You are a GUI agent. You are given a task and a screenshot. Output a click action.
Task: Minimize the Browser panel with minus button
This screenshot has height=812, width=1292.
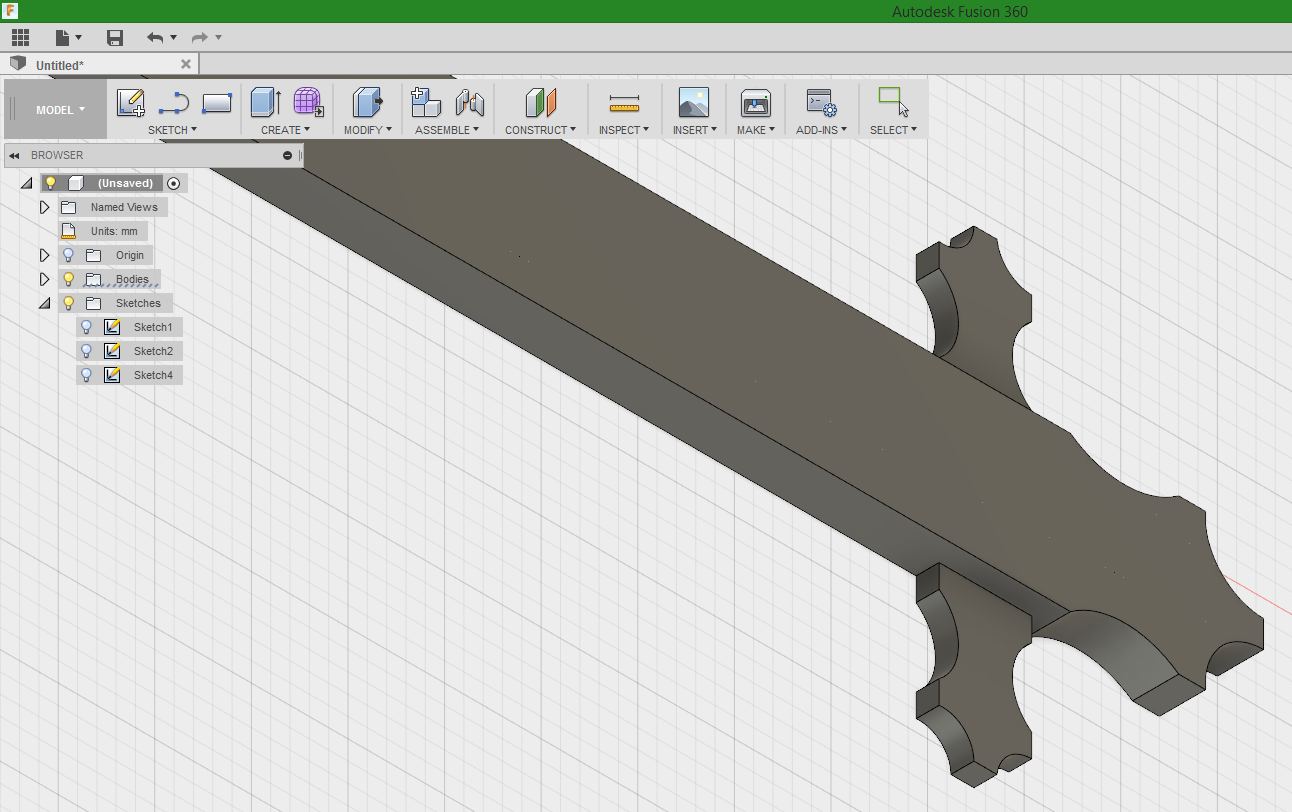(x=288, y=155)
